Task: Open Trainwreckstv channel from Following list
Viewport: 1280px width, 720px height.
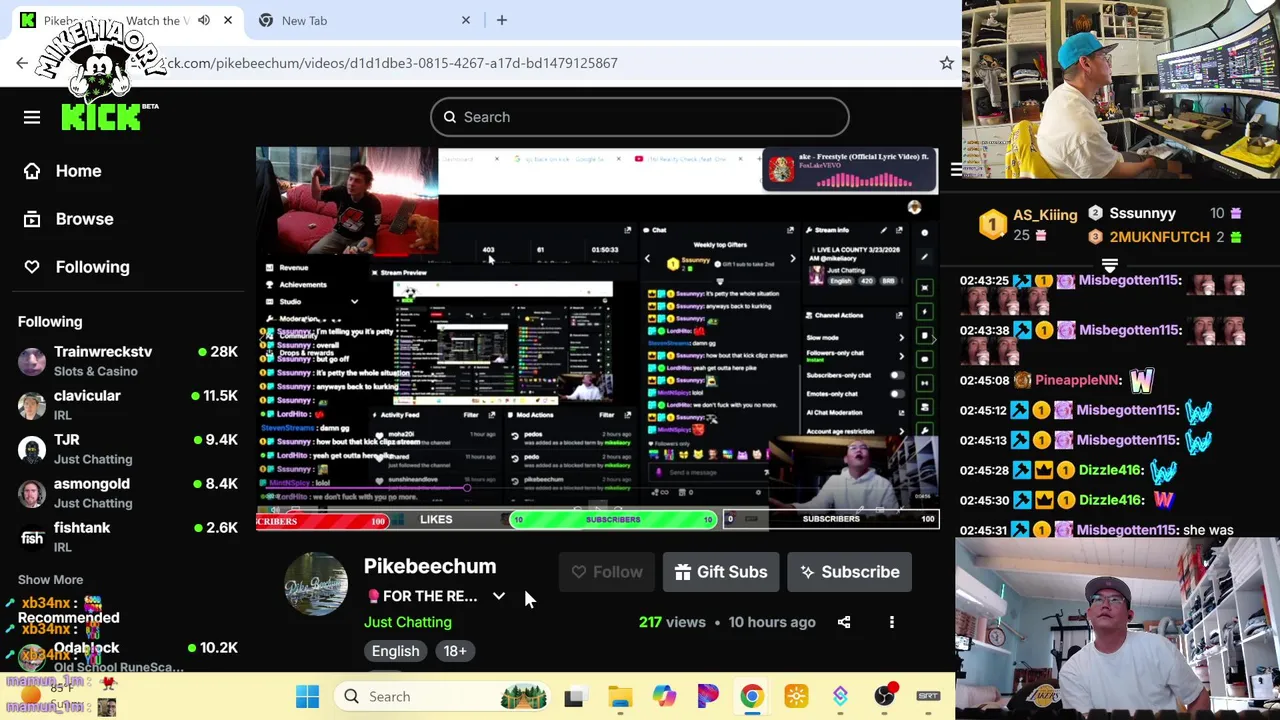Action: (128, 361)
